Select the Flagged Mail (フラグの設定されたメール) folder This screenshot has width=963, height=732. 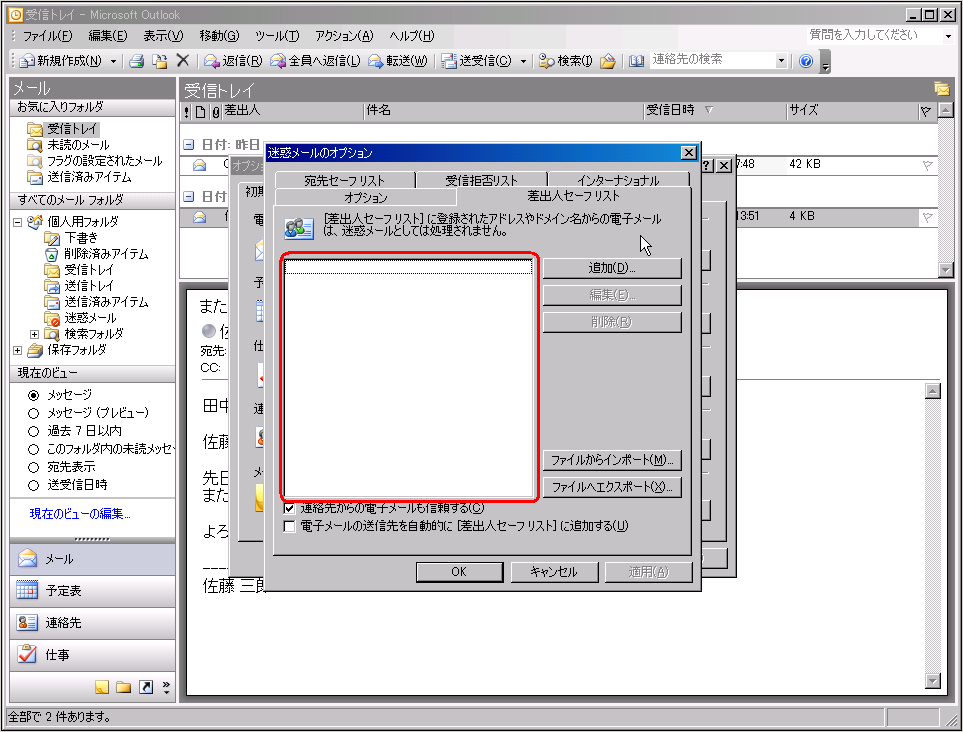pyautogui.click(x=104, y=161)
